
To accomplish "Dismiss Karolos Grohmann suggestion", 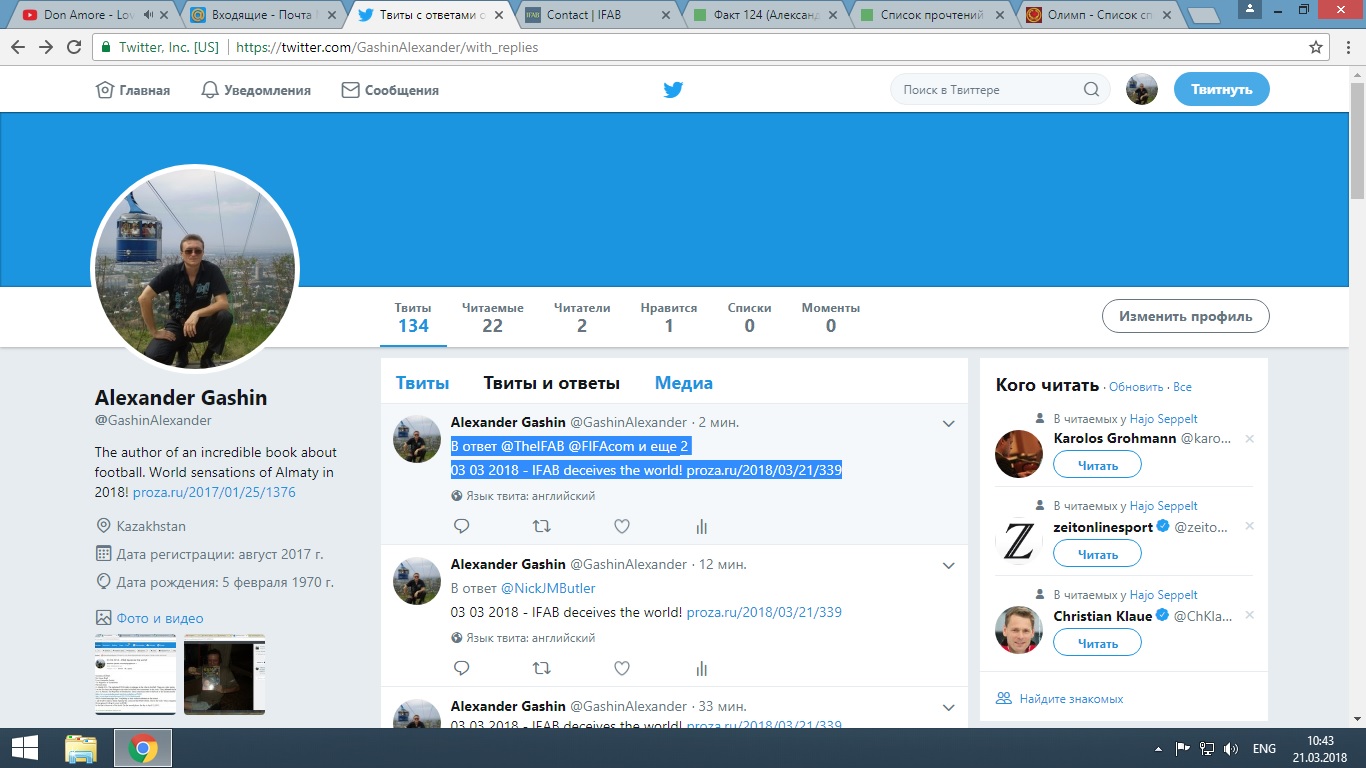I will [x=1249, y=439].
